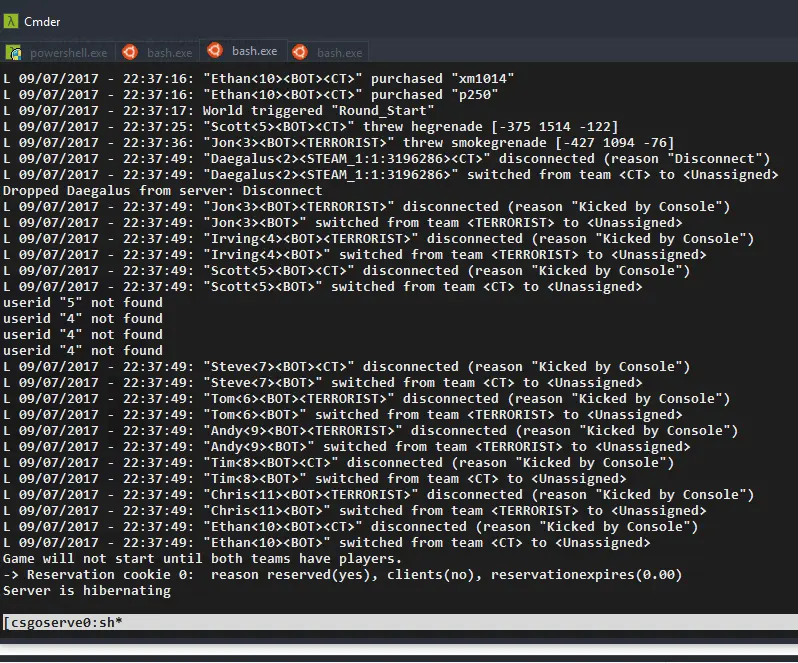Click Jon<3> disconnected Kicked by Console line
The width and height of the screenshot is (798, 663).
(366, 207)
